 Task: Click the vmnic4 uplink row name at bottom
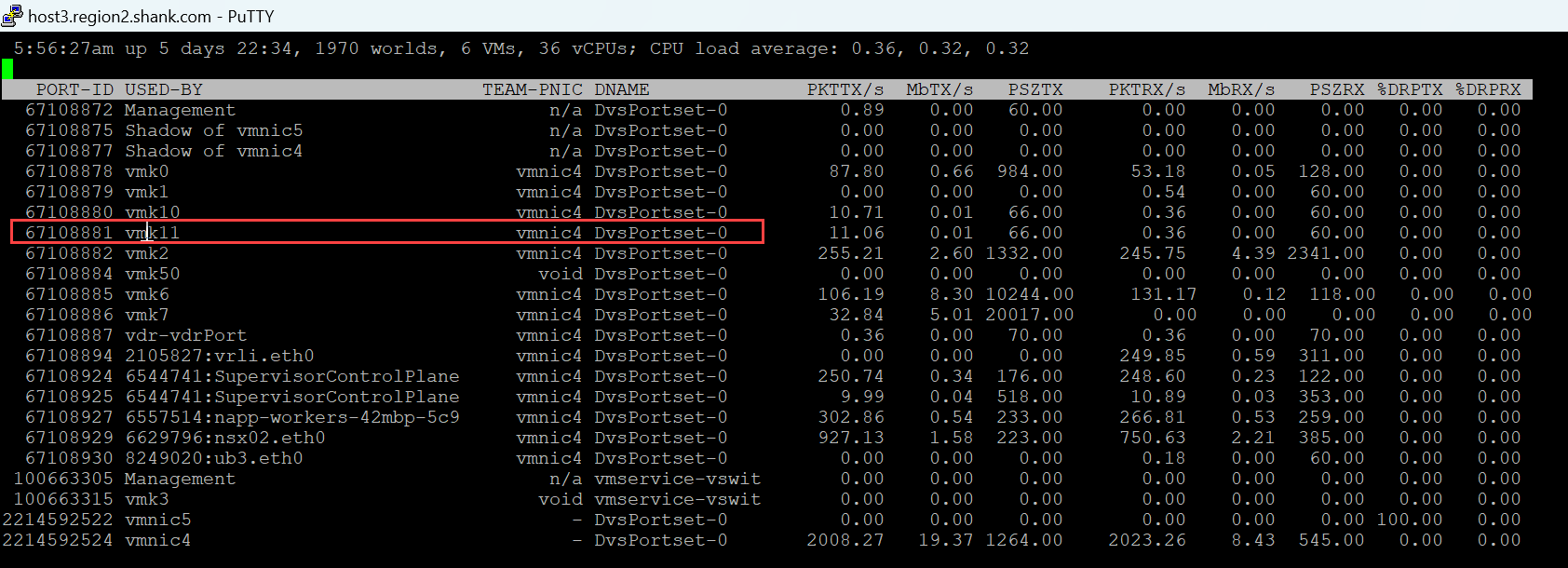pos(158,540)
